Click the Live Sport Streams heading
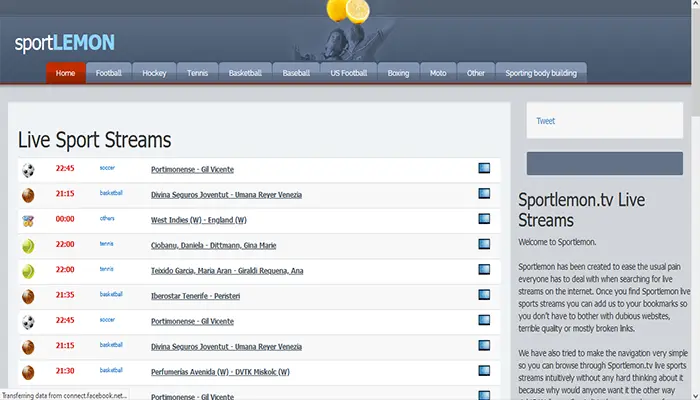The height and width of the screenshot is (400, 700). click(x=94, y=140)
